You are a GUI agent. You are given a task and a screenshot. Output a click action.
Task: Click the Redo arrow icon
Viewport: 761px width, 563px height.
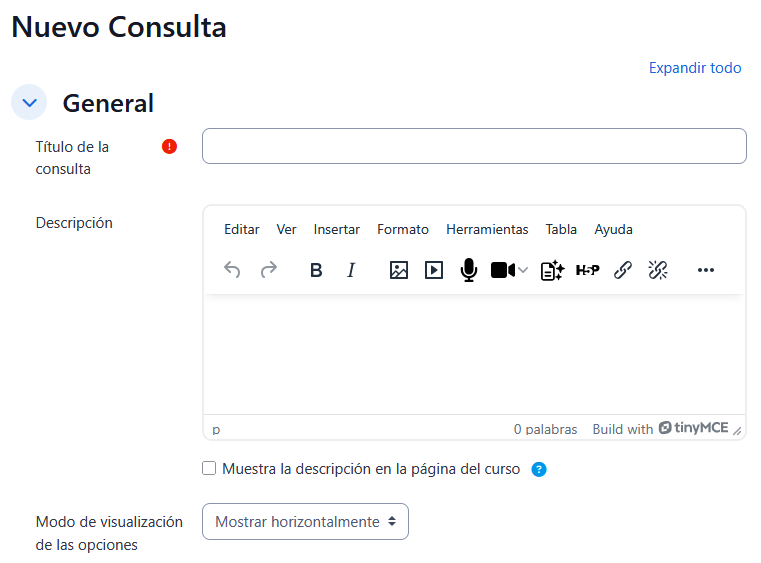(268, 270)
